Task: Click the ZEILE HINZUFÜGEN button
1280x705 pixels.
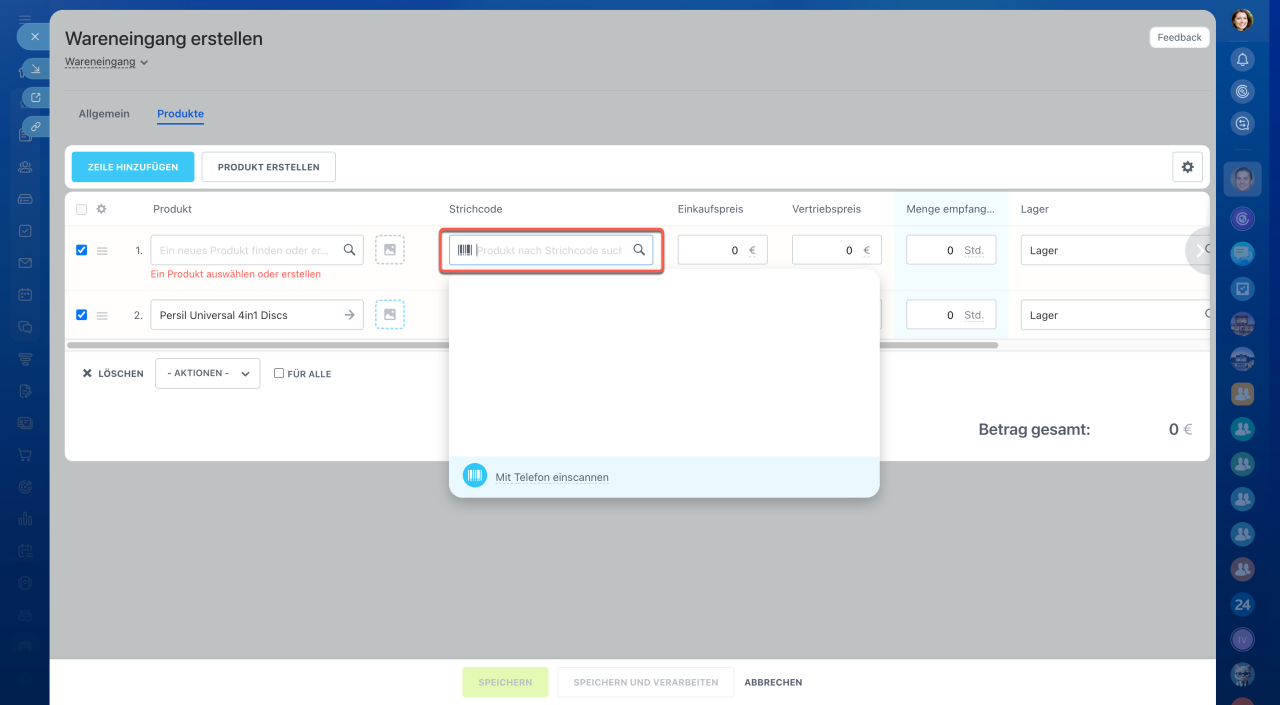Action: coord(133,167)
